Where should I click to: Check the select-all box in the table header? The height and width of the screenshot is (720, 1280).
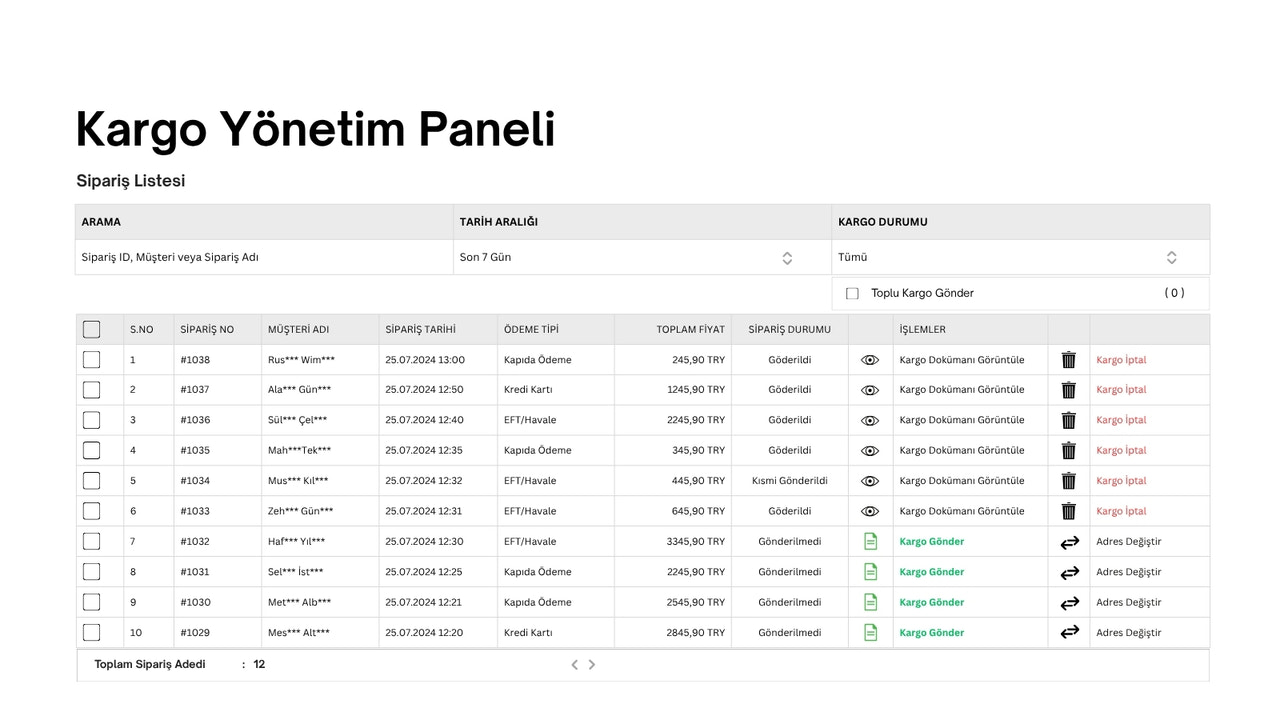pyautogui.click(x=92, y=329)
